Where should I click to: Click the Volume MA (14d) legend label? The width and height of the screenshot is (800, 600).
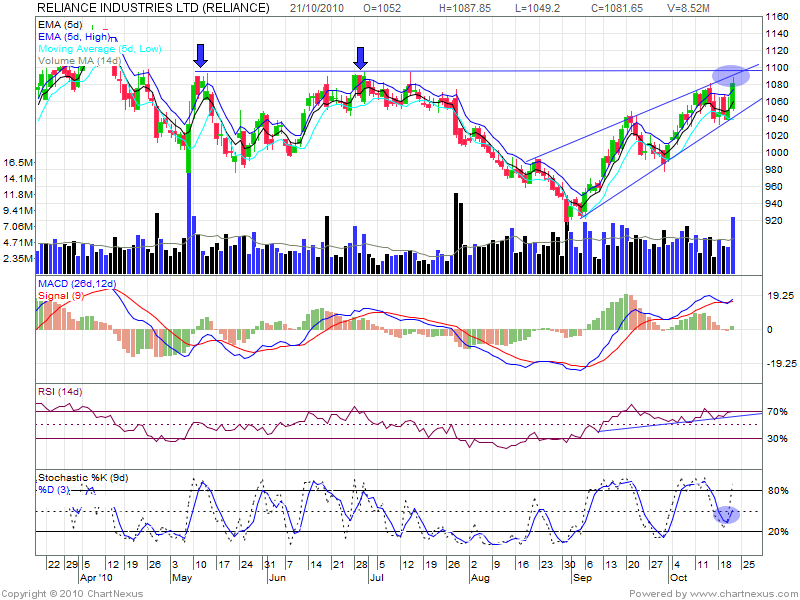click(x=78, y=60)
